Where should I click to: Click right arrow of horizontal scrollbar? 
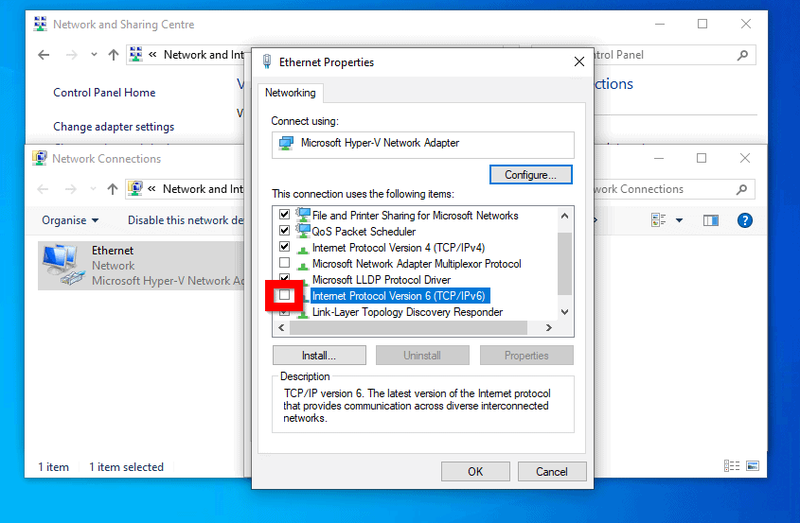tap(549, 328)
